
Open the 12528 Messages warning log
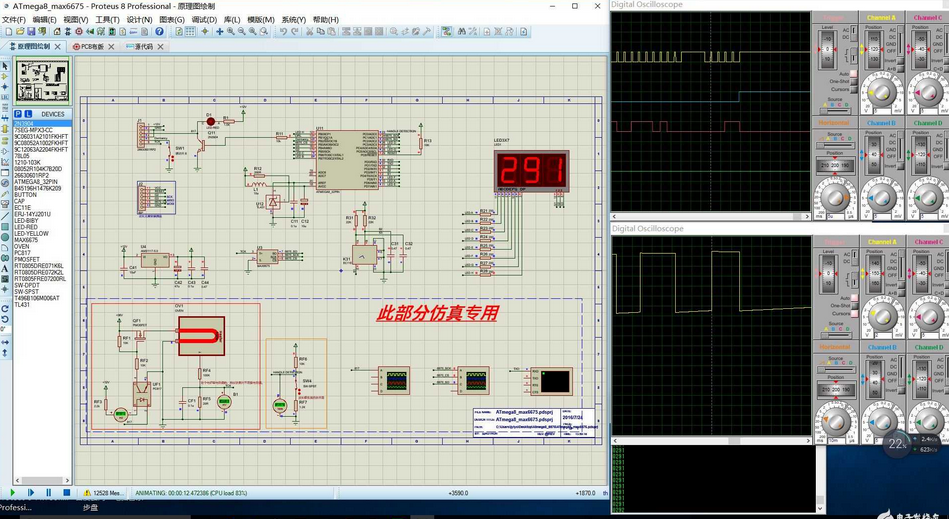(x=103, y=493)
